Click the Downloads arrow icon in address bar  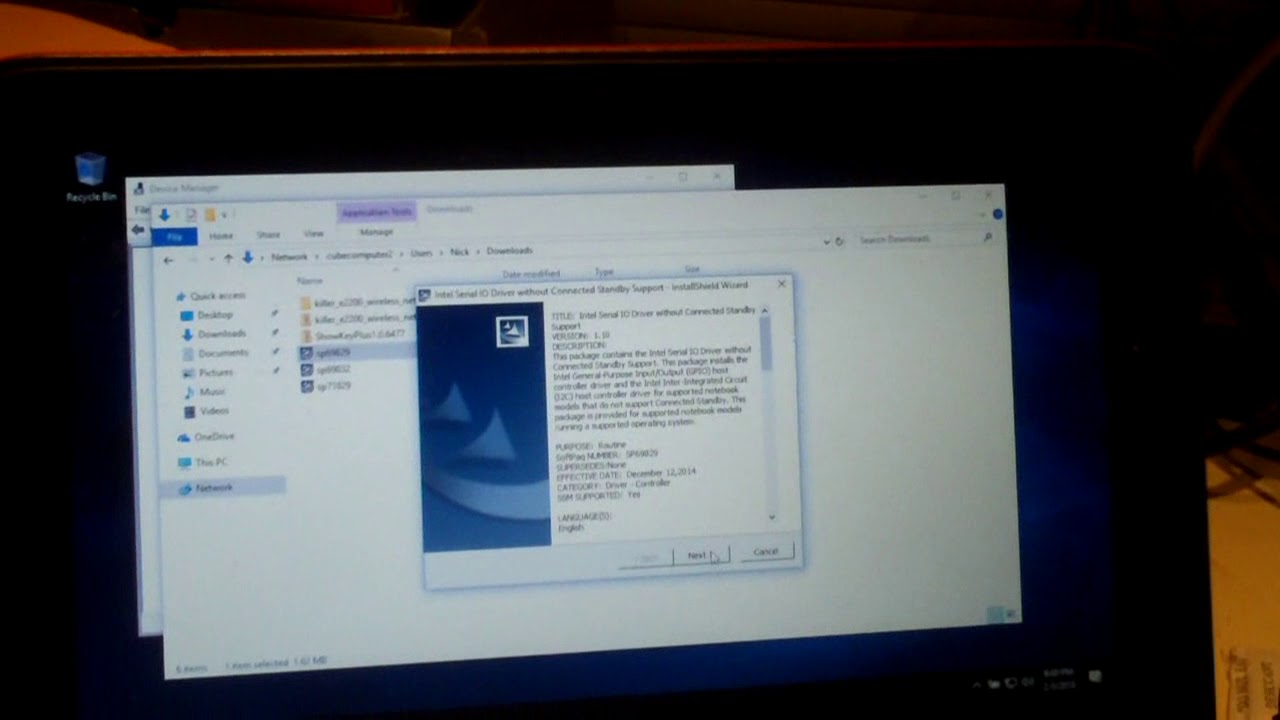point(247,258)
